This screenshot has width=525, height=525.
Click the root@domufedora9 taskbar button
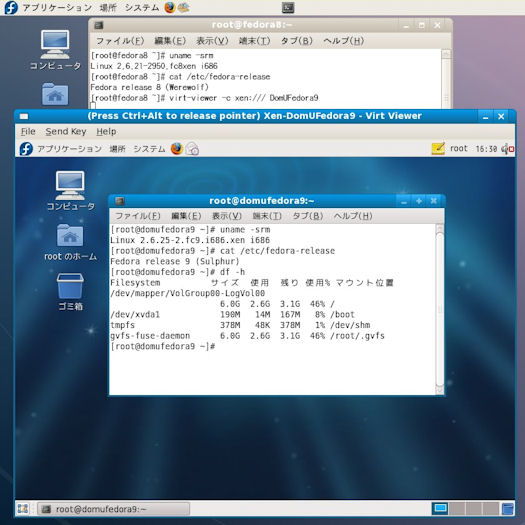(x=113, y=509)
